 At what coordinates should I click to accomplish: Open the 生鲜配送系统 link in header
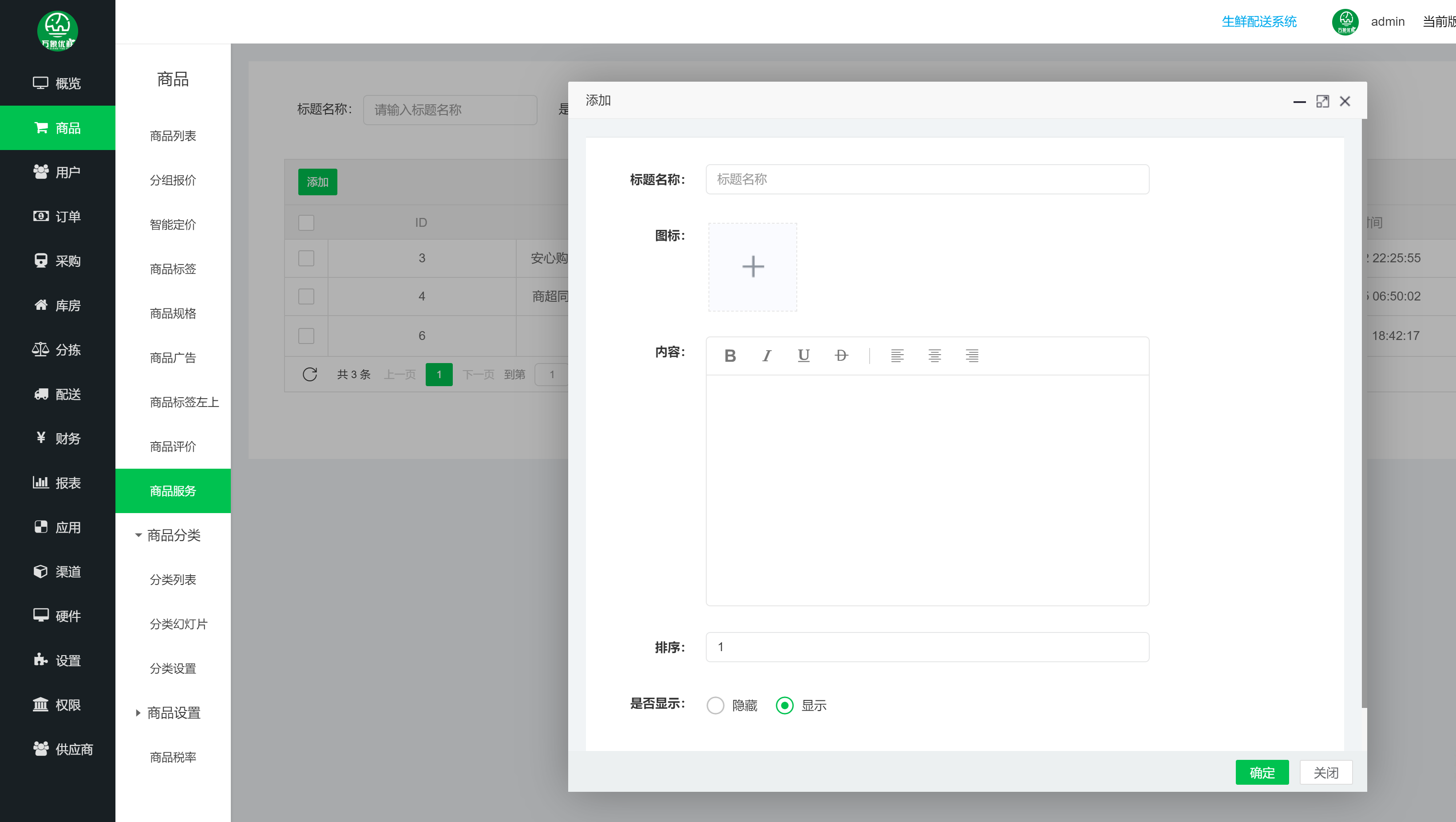click(1259, 21)
